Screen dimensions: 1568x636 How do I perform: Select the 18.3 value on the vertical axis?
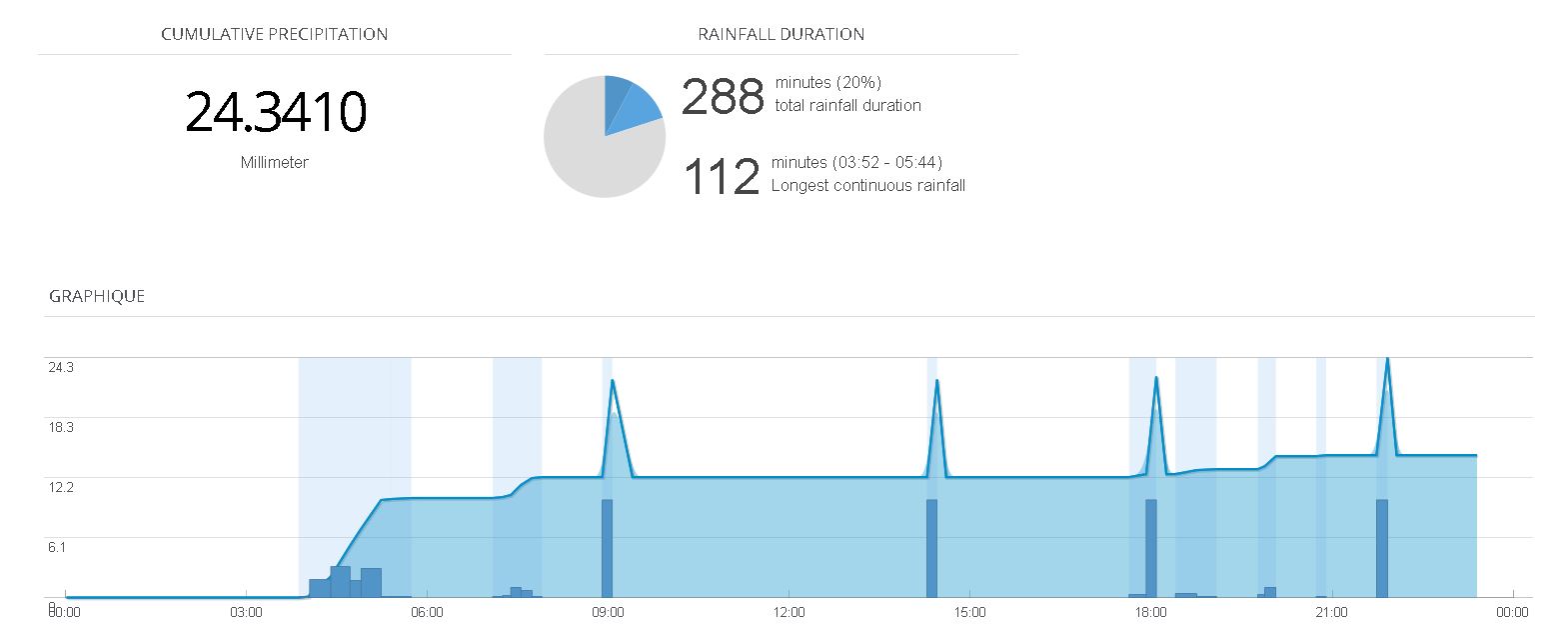[x=61, y=427]
